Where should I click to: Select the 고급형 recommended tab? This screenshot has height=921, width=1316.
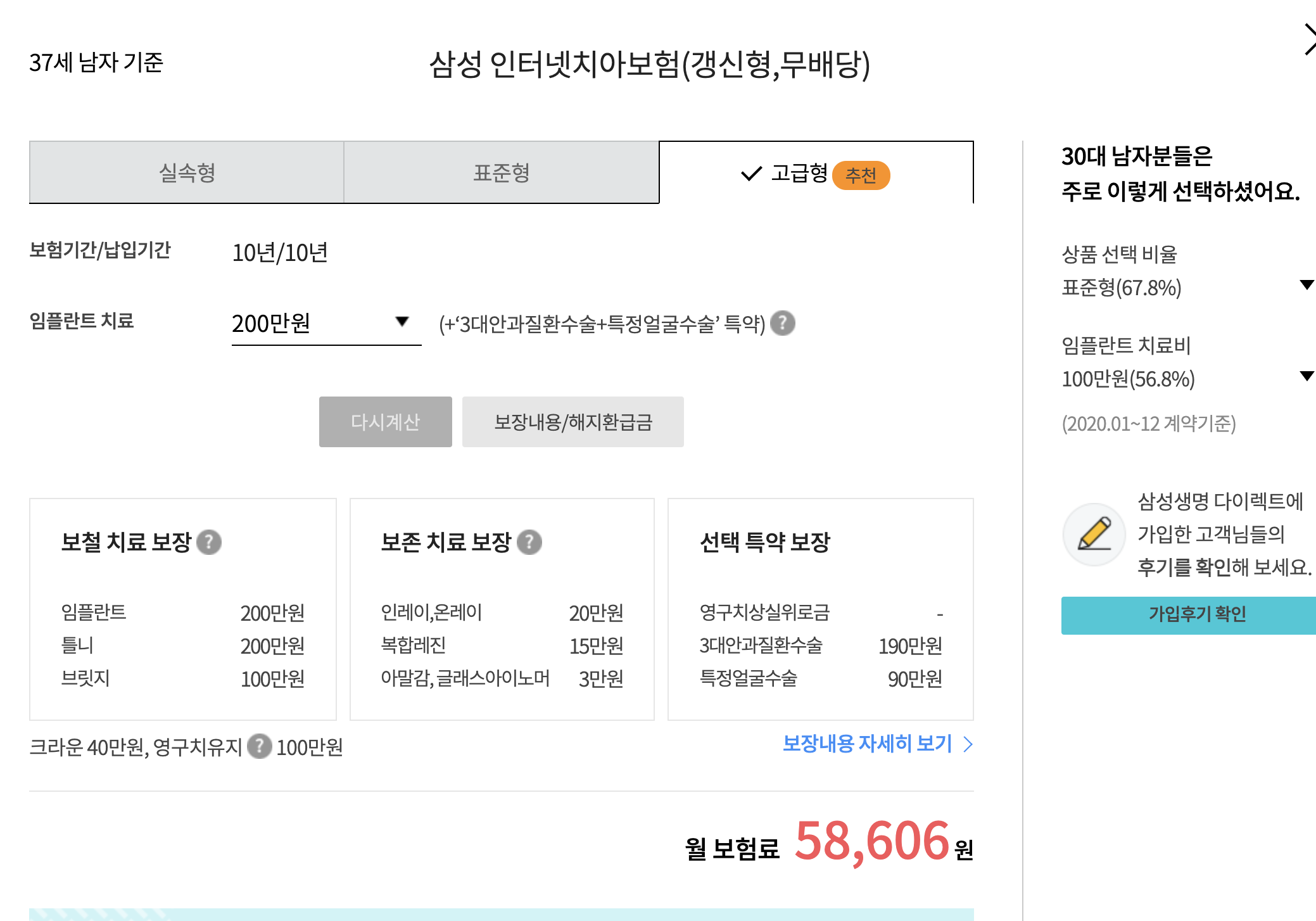click(x=799, y=173)
